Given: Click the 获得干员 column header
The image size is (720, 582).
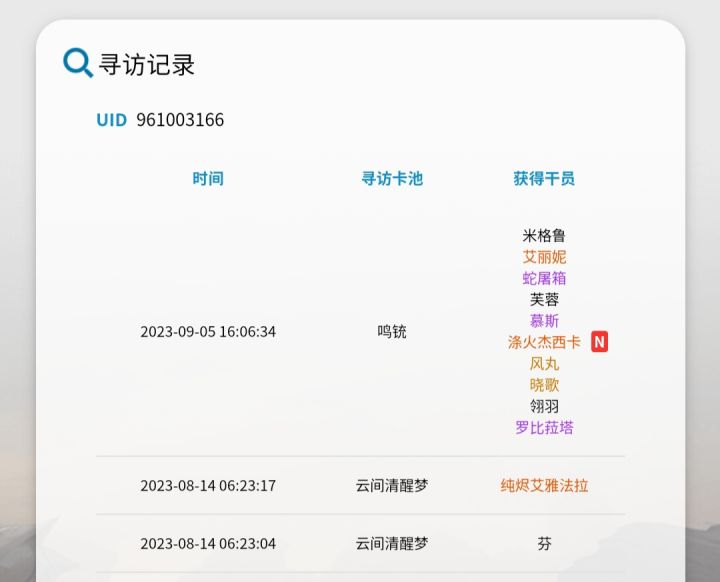Looking at the screenshot, I should (544, 178).
